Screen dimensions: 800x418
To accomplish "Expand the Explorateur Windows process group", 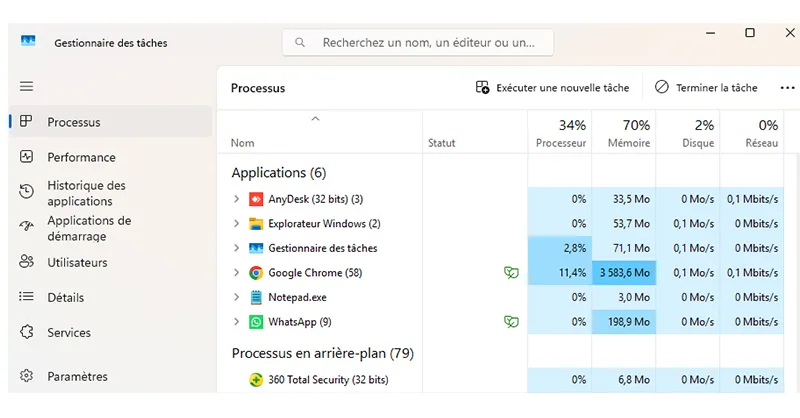I will click(x=236, y=224).
